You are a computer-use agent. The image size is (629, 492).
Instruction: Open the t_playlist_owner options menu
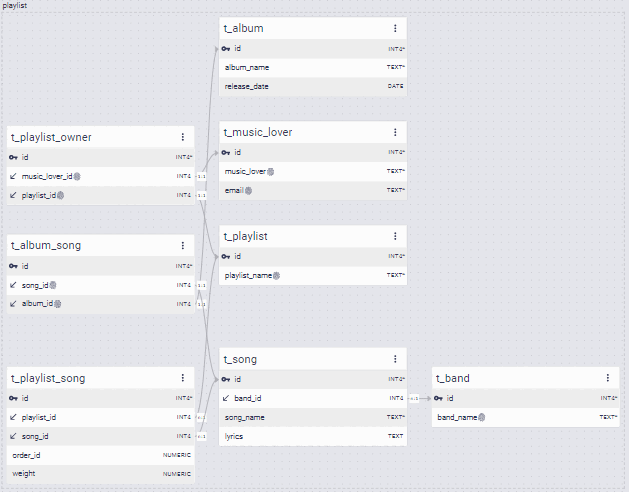[183, 137]
